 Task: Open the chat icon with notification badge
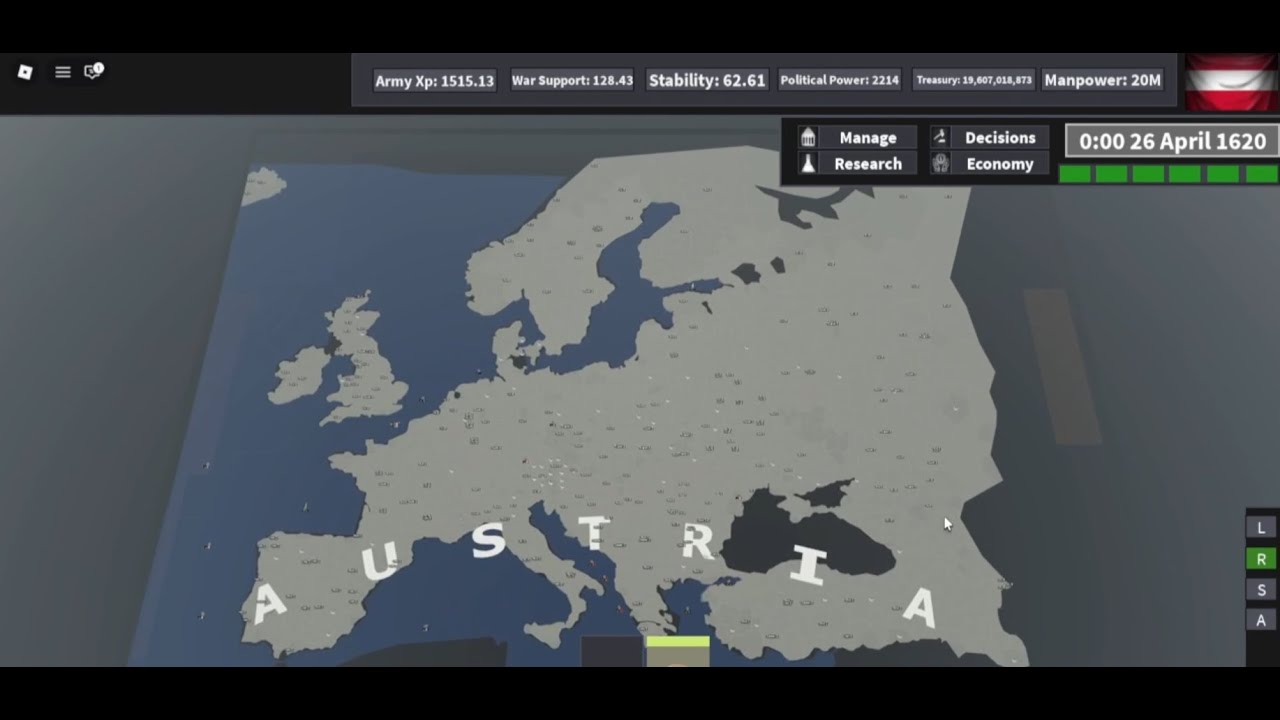pyautogui.click(x=94, y=71)
